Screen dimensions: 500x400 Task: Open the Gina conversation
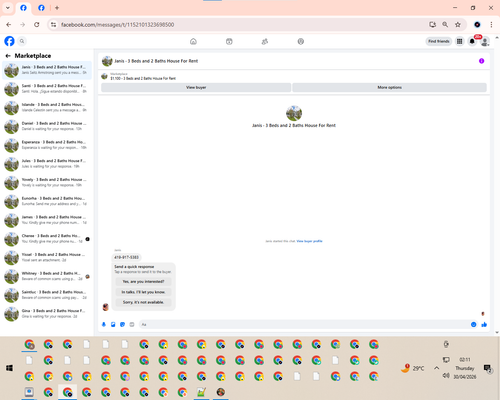pos(47,313)
